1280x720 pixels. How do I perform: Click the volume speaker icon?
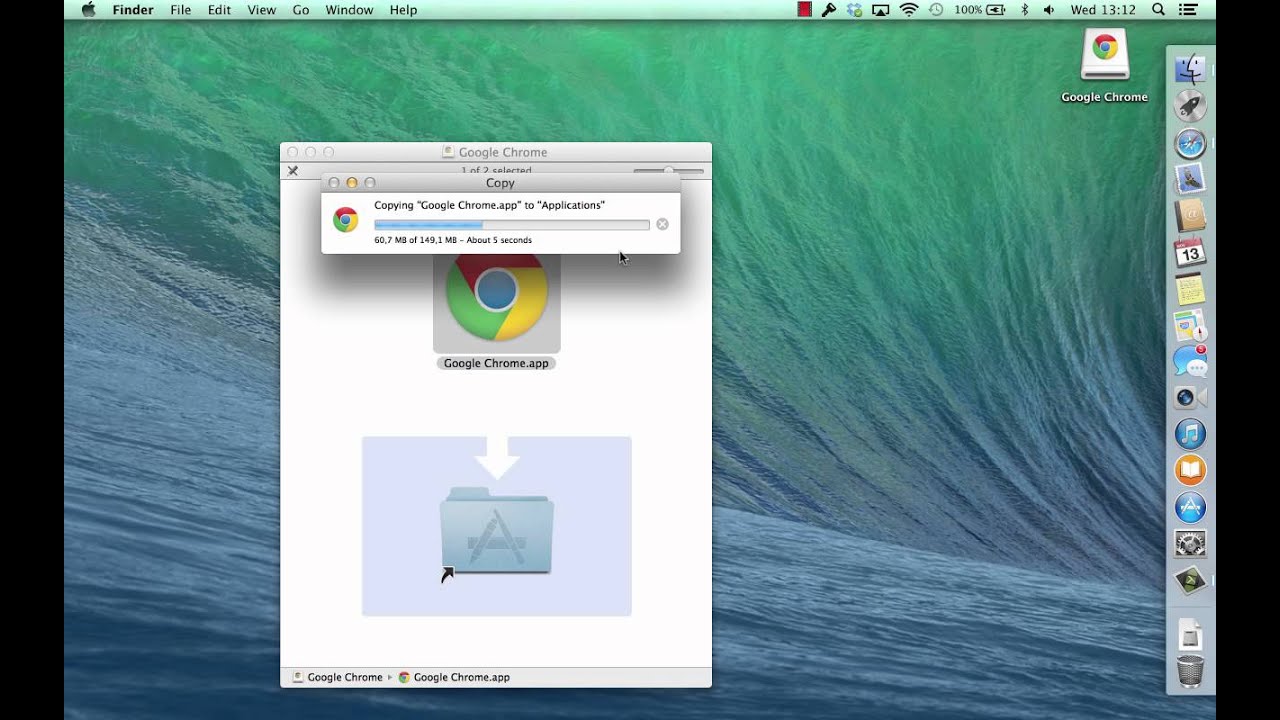(x=1048, y=10)
